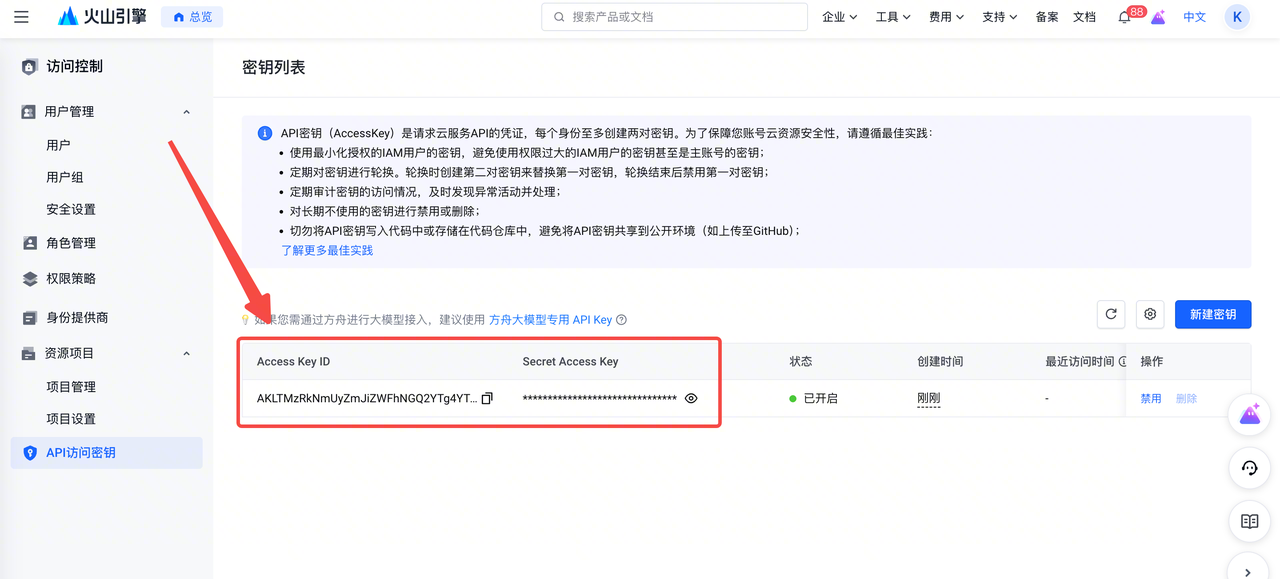Click the 用户管理 icon
1280x579 pixels.
tap(28, 112)
